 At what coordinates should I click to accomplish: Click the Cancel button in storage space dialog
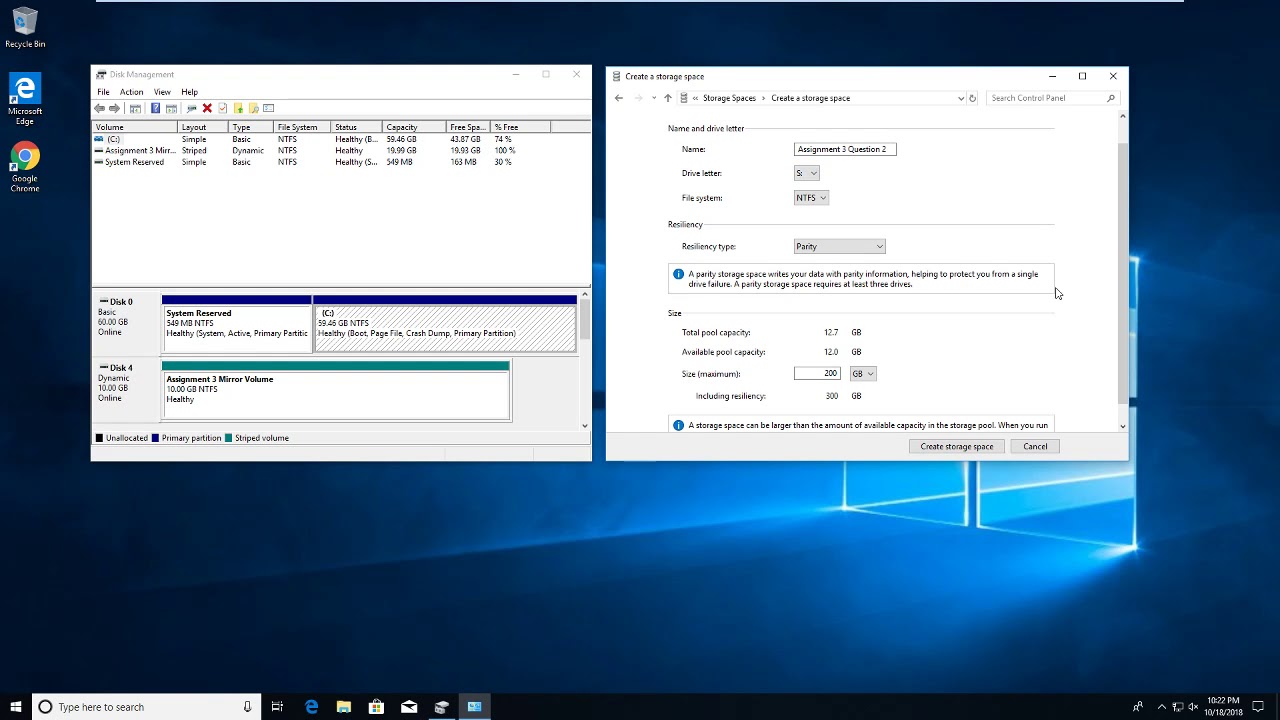1035,447
